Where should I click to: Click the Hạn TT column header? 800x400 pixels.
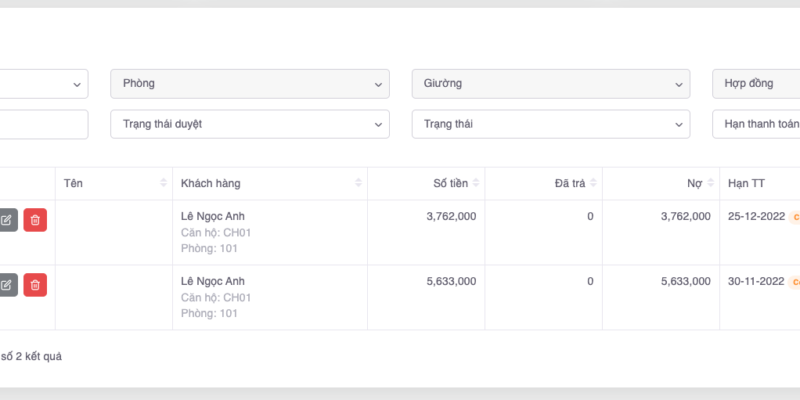point(747,183)
